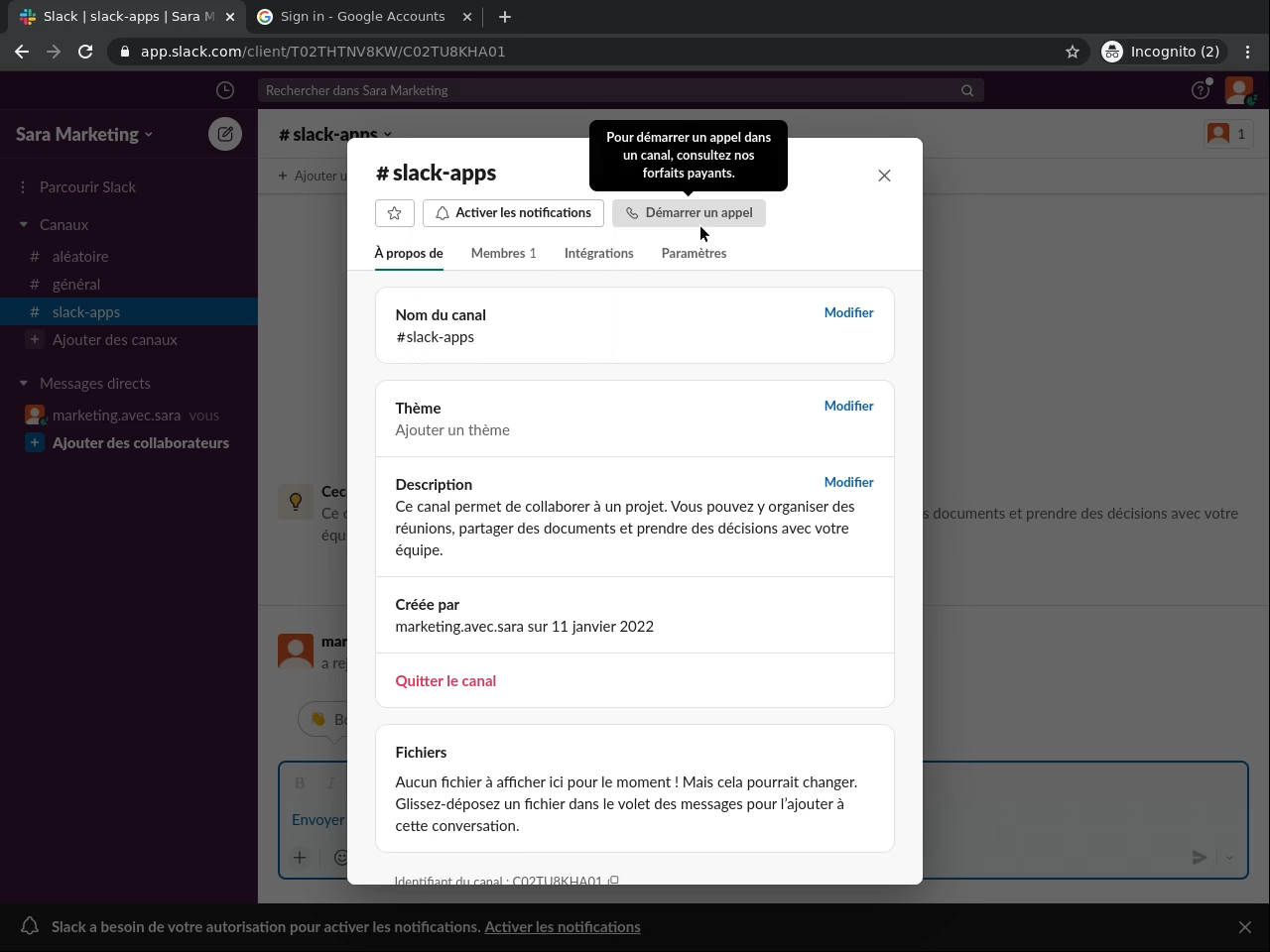Image resolution: width=1270 pixels, height=952 pixels.
Task: Click the bell icon in notification banner
Action: coord(30,926)
